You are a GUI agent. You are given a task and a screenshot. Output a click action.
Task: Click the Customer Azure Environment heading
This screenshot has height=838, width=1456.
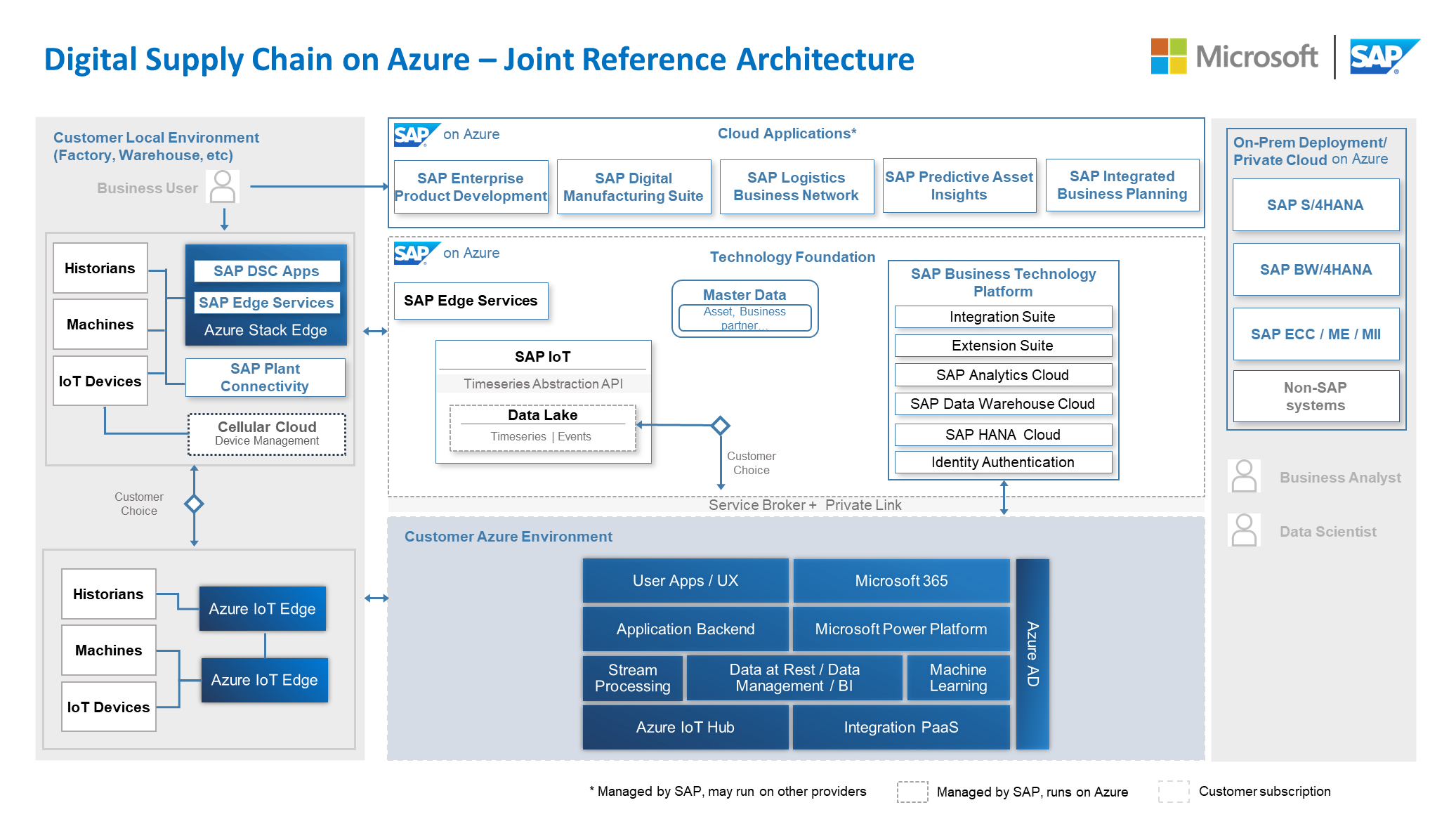[x=509, y=537]
